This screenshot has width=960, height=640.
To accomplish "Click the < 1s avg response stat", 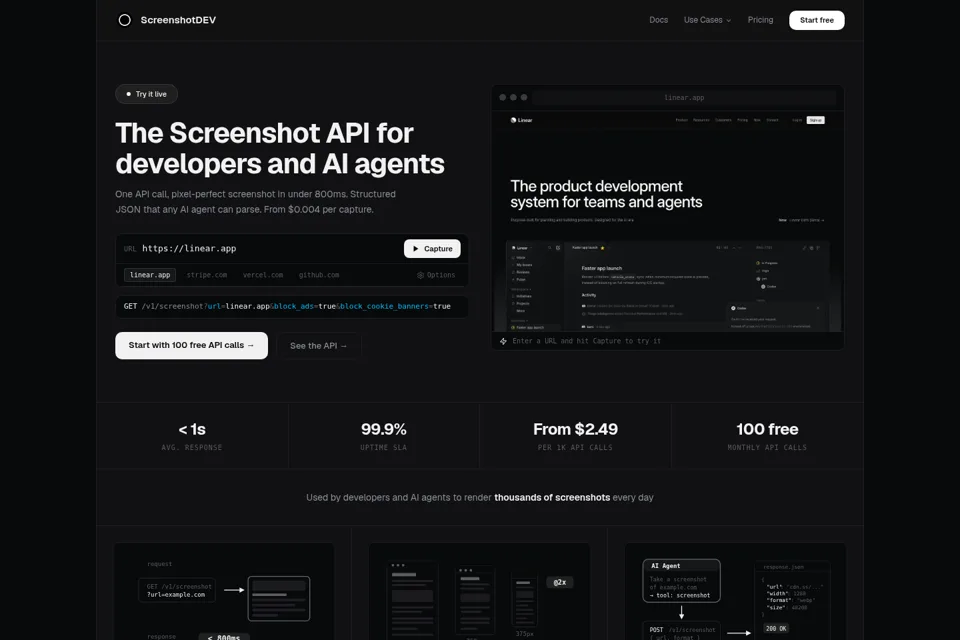I will [x=192, y=436].
